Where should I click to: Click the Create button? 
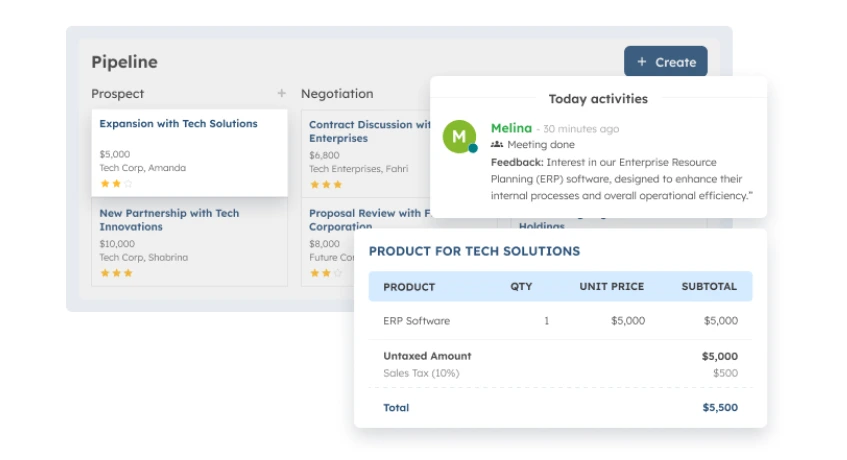coord(666,62)
